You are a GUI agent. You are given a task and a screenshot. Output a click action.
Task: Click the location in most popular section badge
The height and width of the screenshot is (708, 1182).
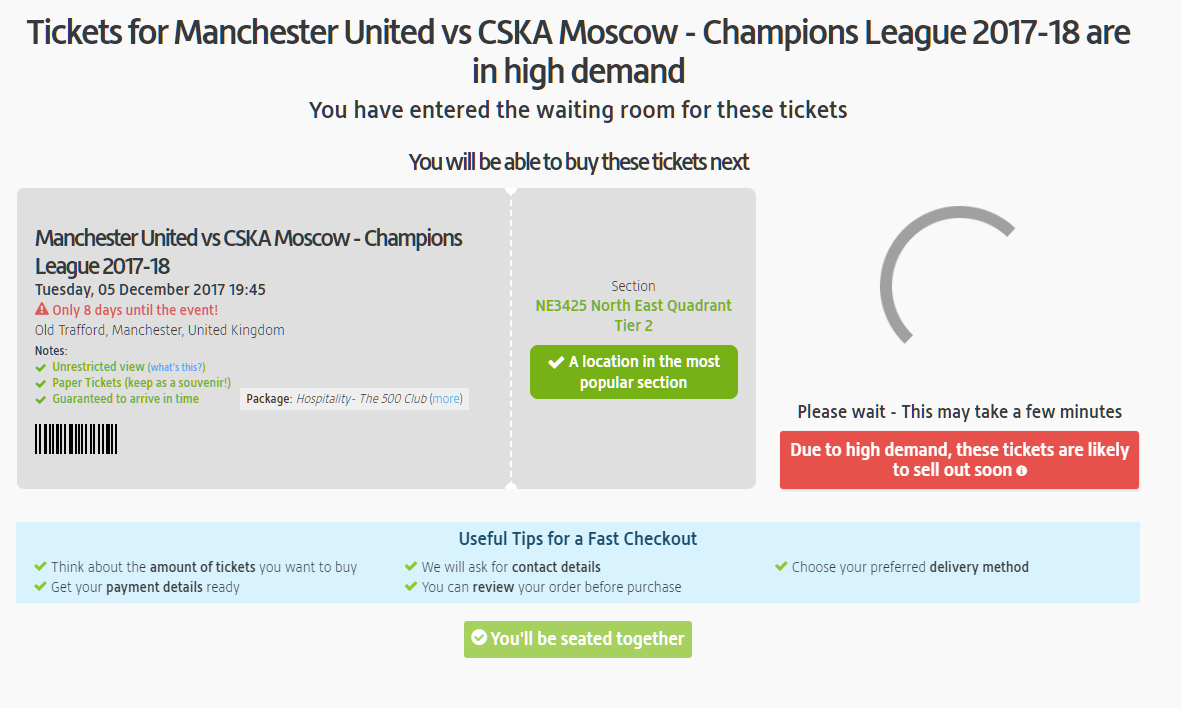pyautogui.click(x=634, y=371)
